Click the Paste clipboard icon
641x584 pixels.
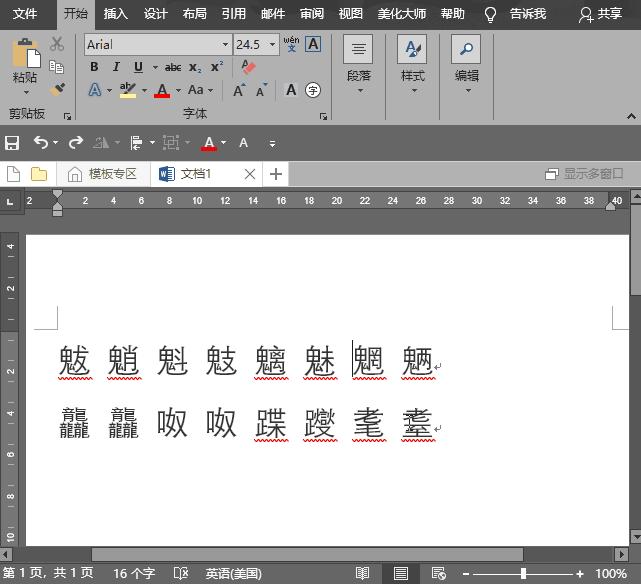(26, 53)
